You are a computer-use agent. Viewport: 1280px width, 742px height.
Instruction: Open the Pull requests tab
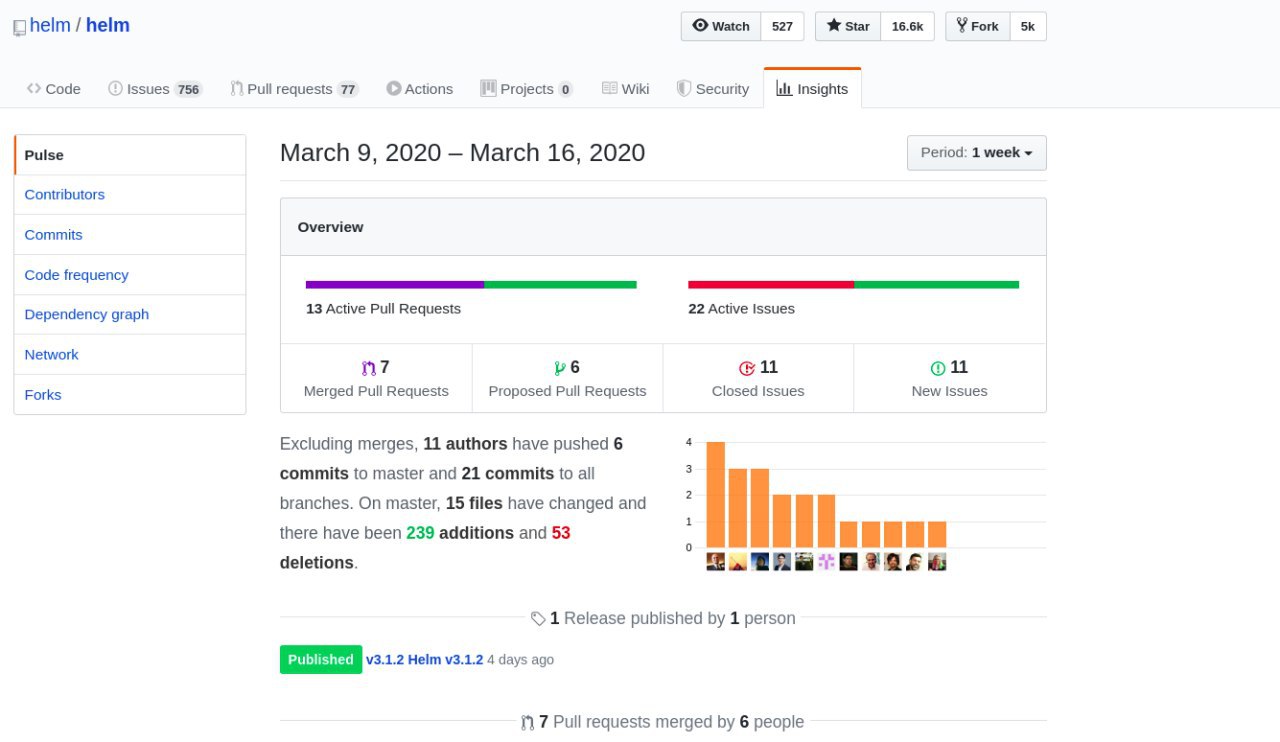pos(294,89)
